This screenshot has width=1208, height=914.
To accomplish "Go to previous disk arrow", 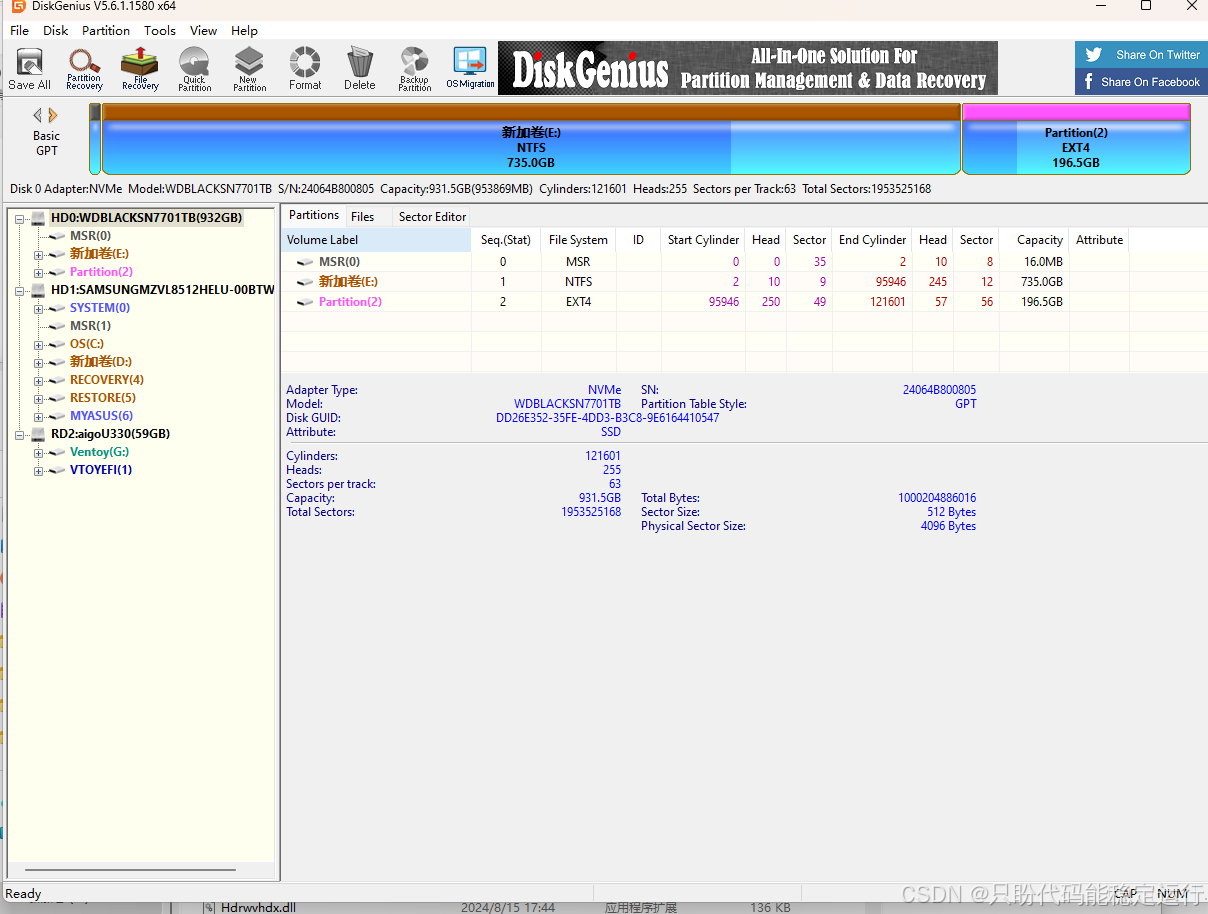I will click(38, 115).
